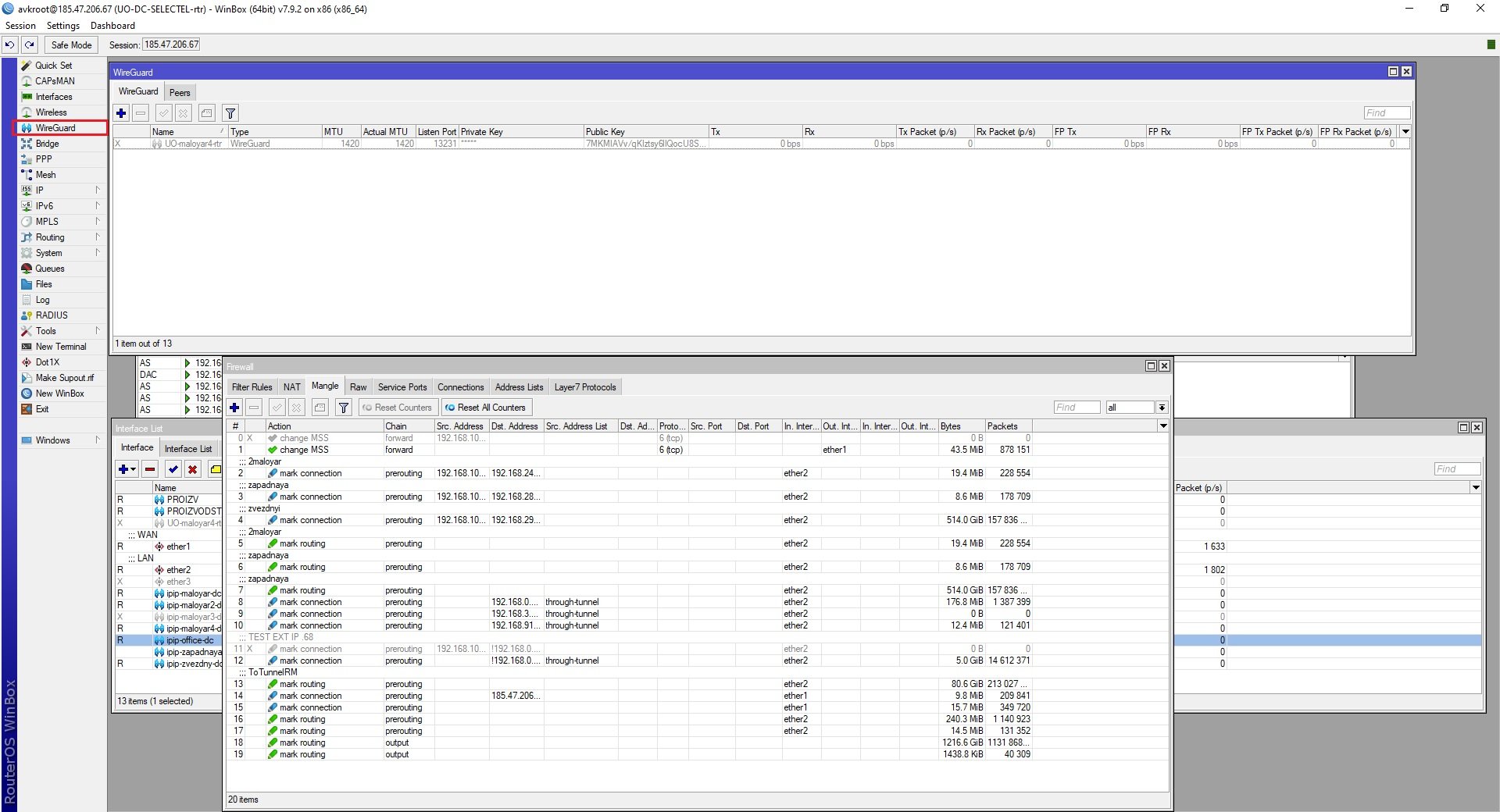The image size is (1500, 812).
Task: Open the Settings menu in the menu bar
Action: (x=63, y=26)
